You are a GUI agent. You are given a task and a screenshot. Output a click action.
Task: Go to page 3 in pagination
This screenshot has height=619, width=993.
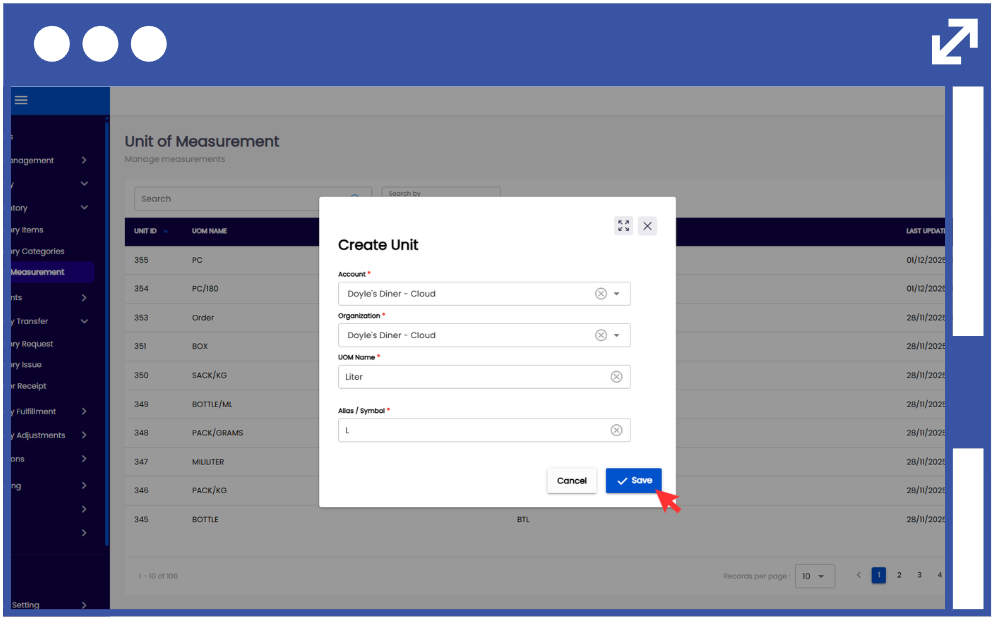tap(919, 575)
